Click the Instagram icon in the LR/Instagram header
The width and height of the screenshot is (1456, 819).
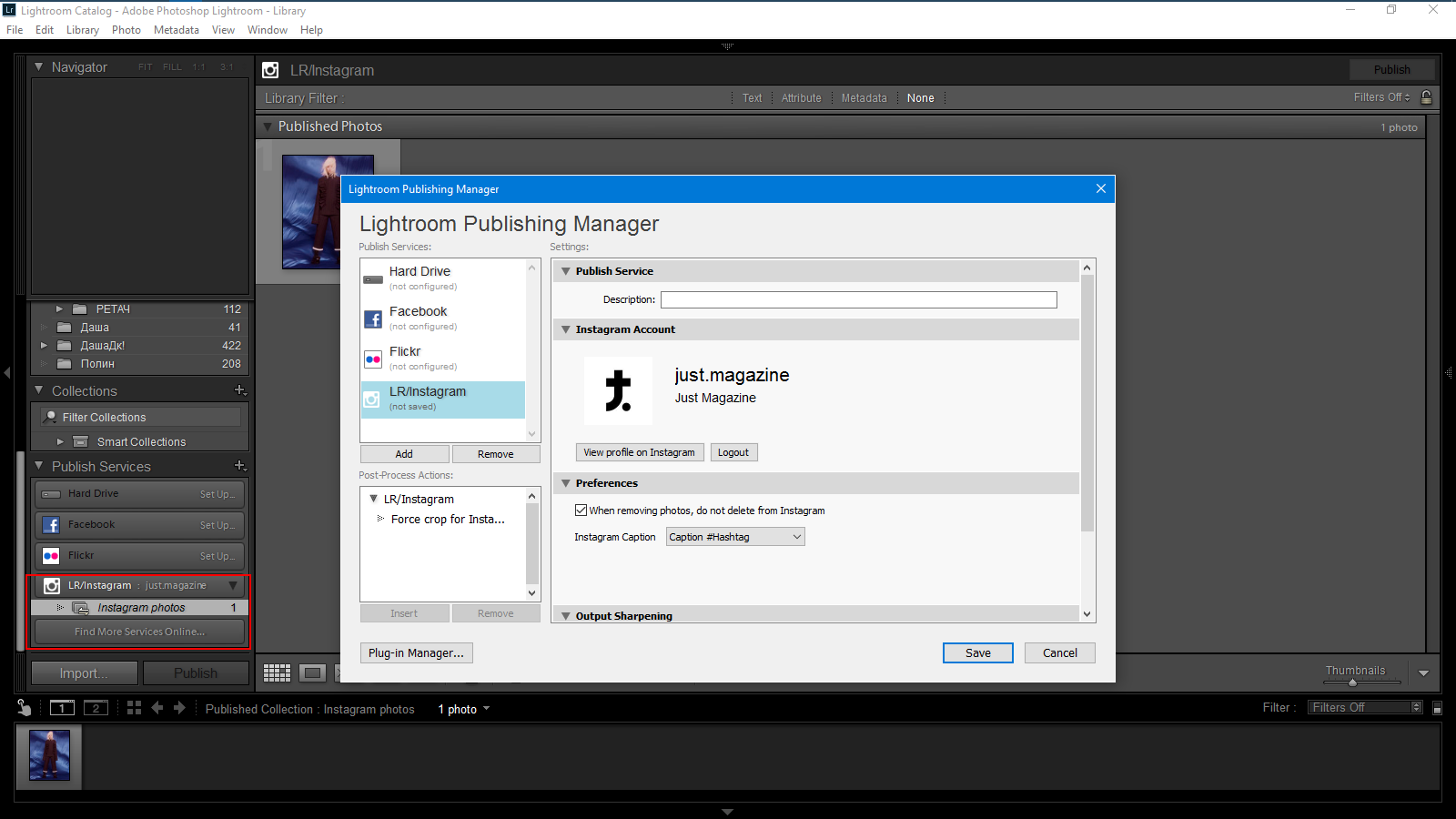click(270, 70)
